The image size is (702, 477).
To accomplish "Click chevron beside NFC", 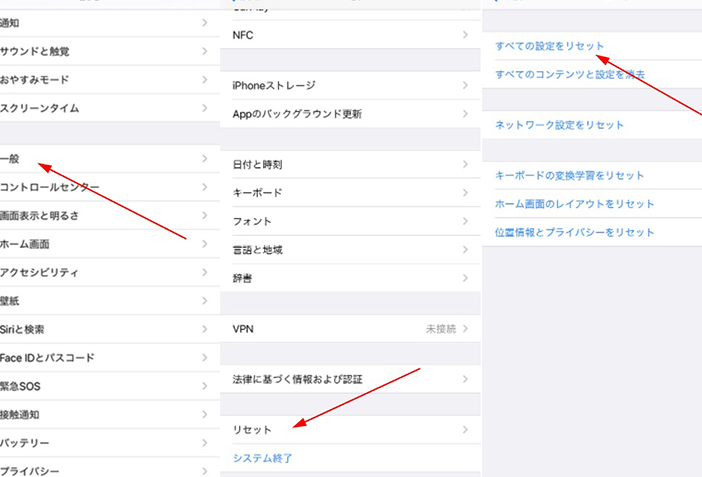I will 465,35.
